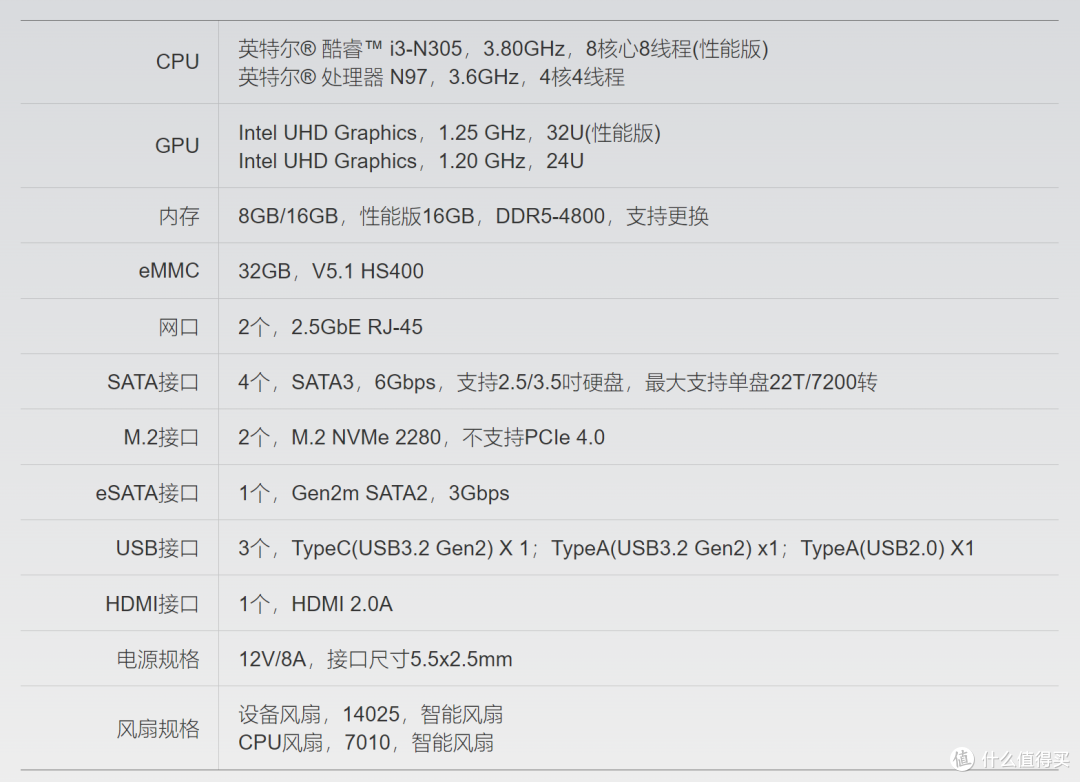Select the eSATA接口 row label
Screen dimensions: 1080x782
[x=147, y=493]
